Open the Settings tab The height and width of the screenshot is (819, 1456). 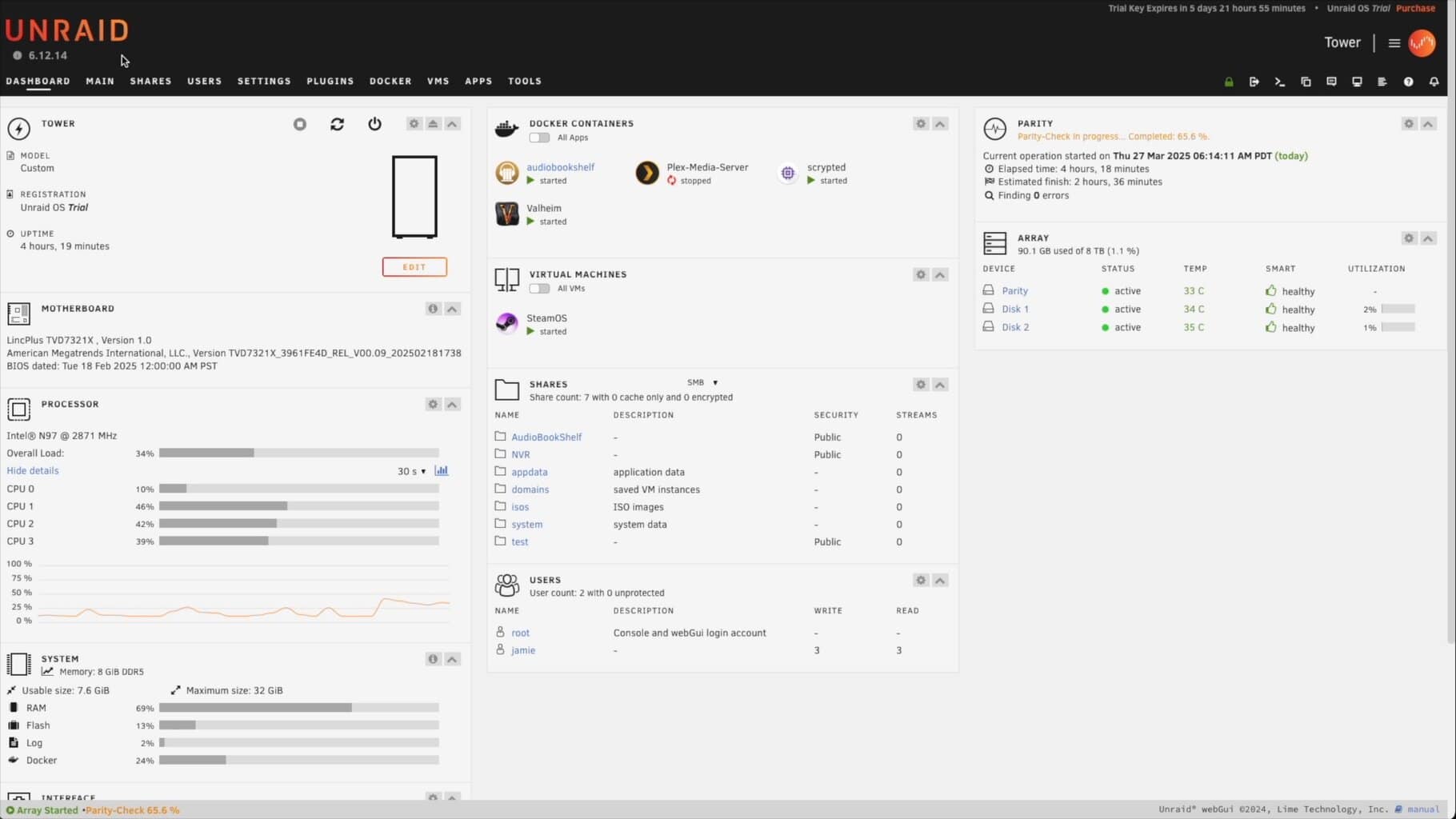[264, 82]
